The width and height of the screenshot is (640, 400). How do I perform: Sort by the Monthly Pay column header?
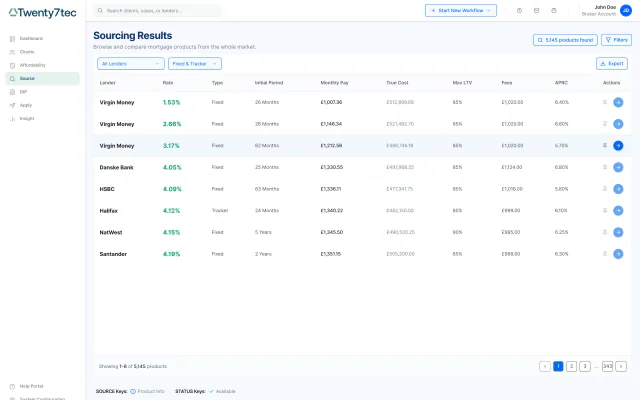pos(334,83)
